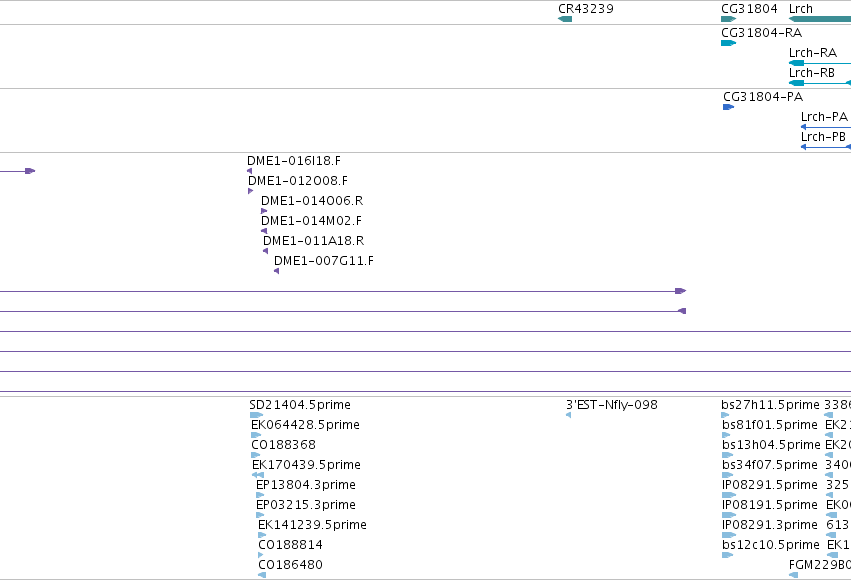Viewport: 851px width, 580px height.
Task: Select the CR43239 gene glyph
Action: click(x=565, y=19)
